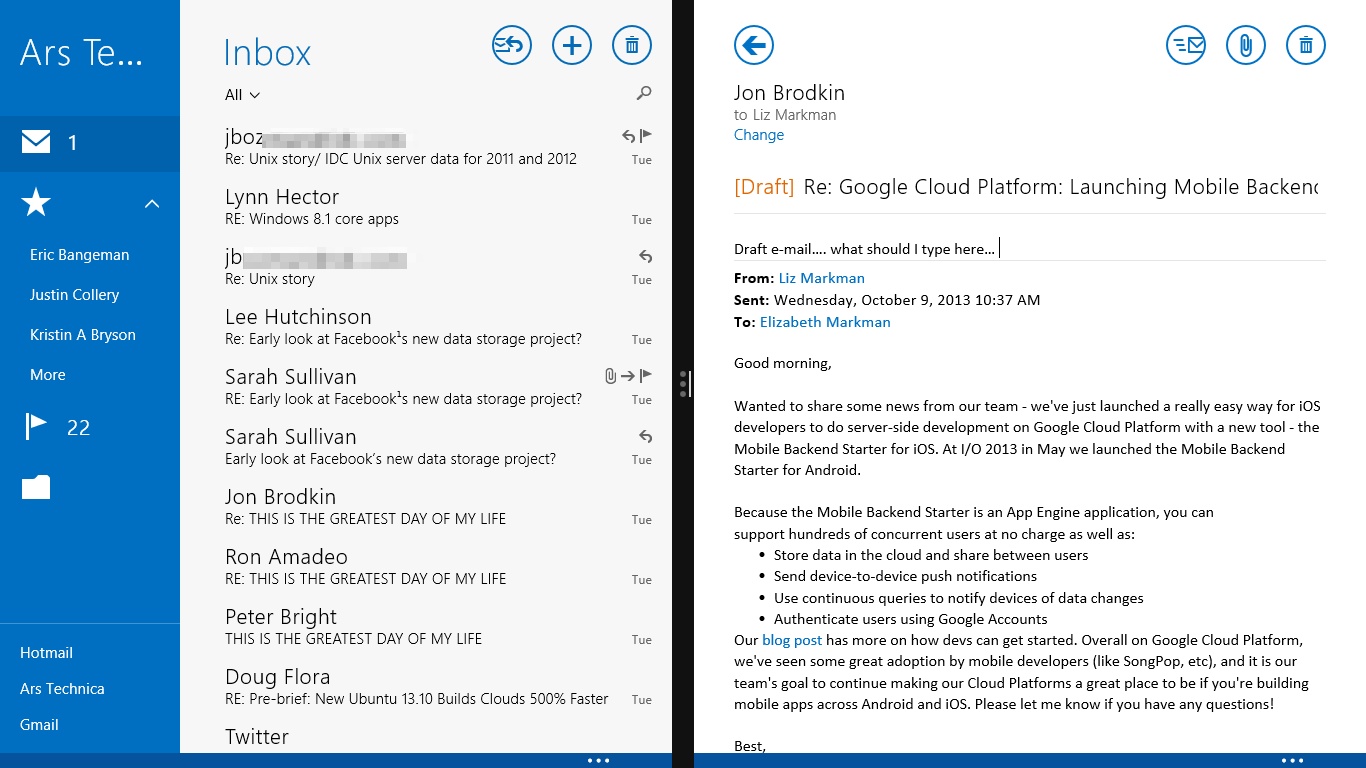Click the forwarded arrow on Sarah Sullivan's email
The image size is (1366, 768).
click(627, 376)
